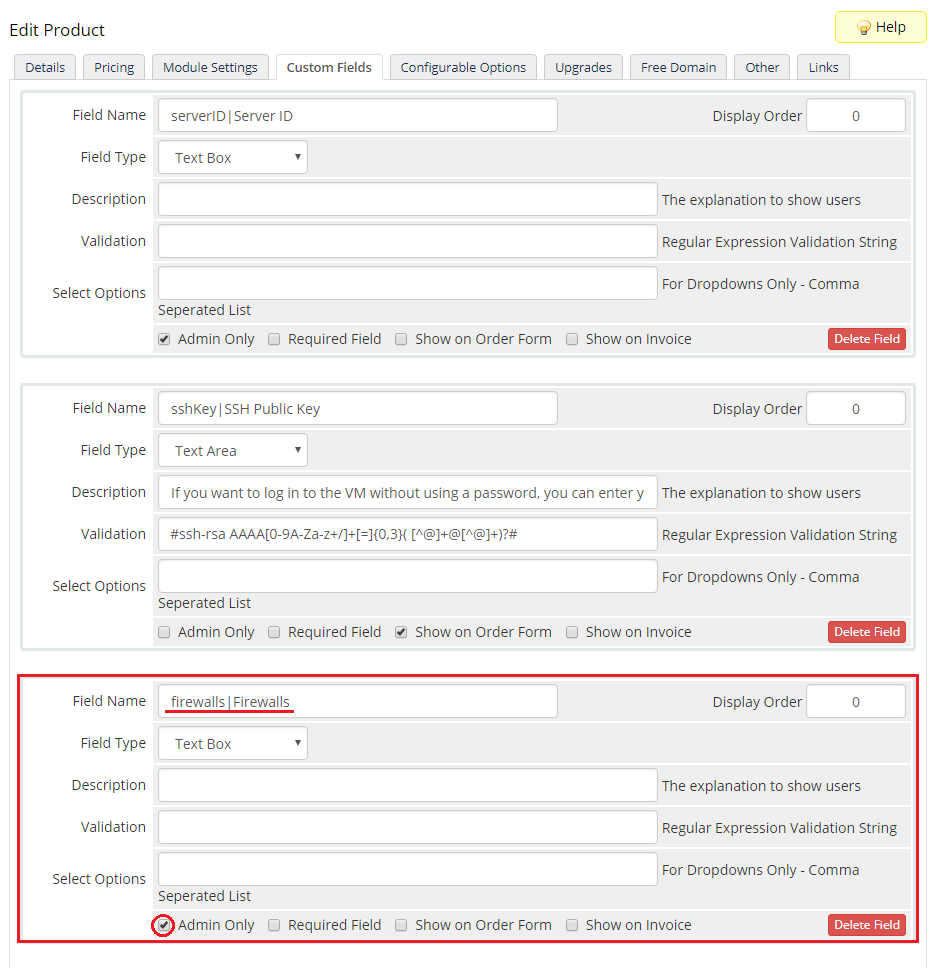
Task: Open Field Type dropdown showing Text Area
Action: (x=233, y=451)
